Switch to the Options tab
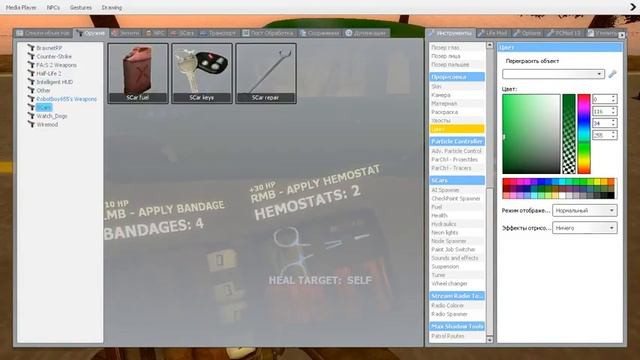 click(527, 33)
